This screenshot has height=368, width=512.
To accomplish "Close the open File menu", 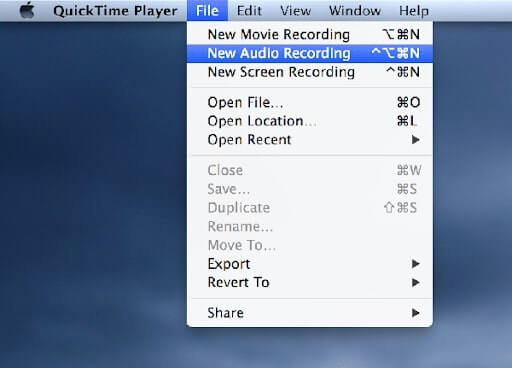I will tap(207, 11).
